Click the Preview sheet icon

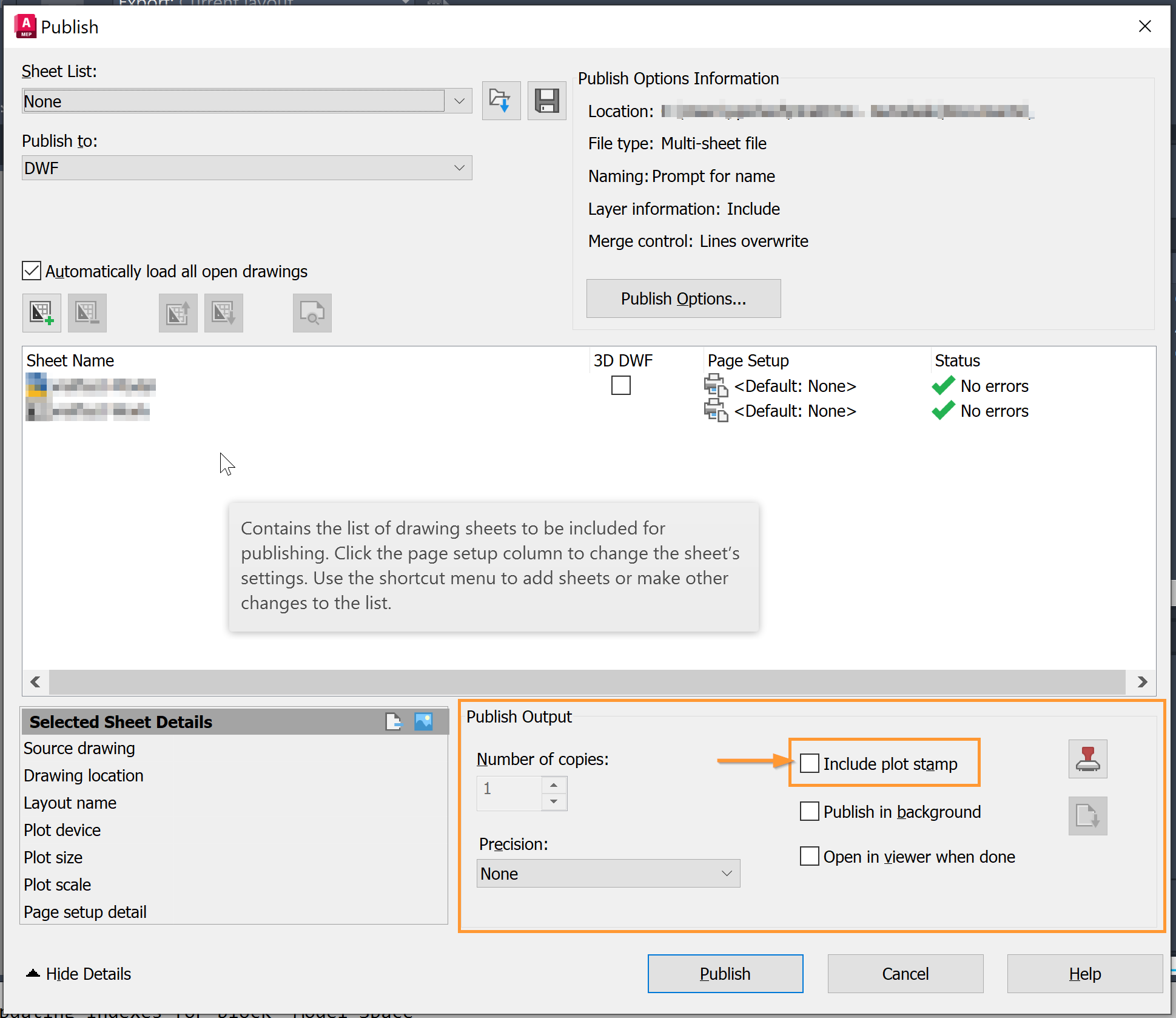(x=312, y=313)
